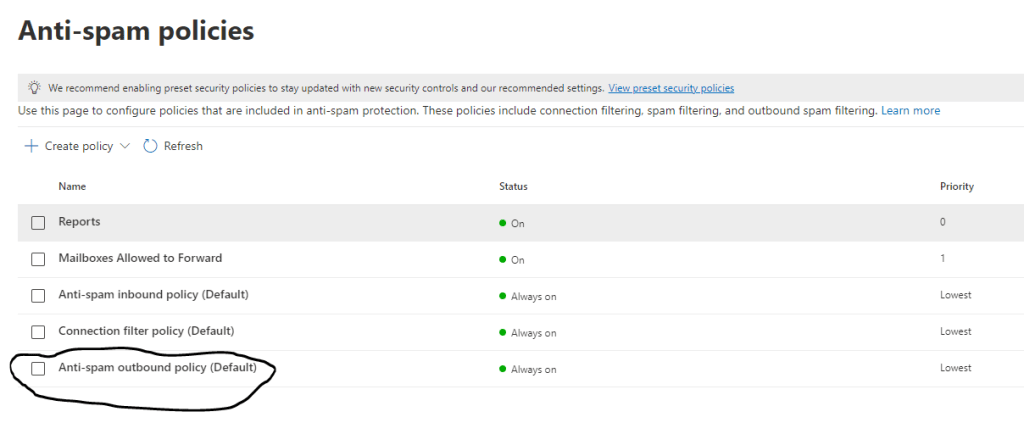
Task: Tick the Connection filter policy checkbox
Action: point(38,333)
